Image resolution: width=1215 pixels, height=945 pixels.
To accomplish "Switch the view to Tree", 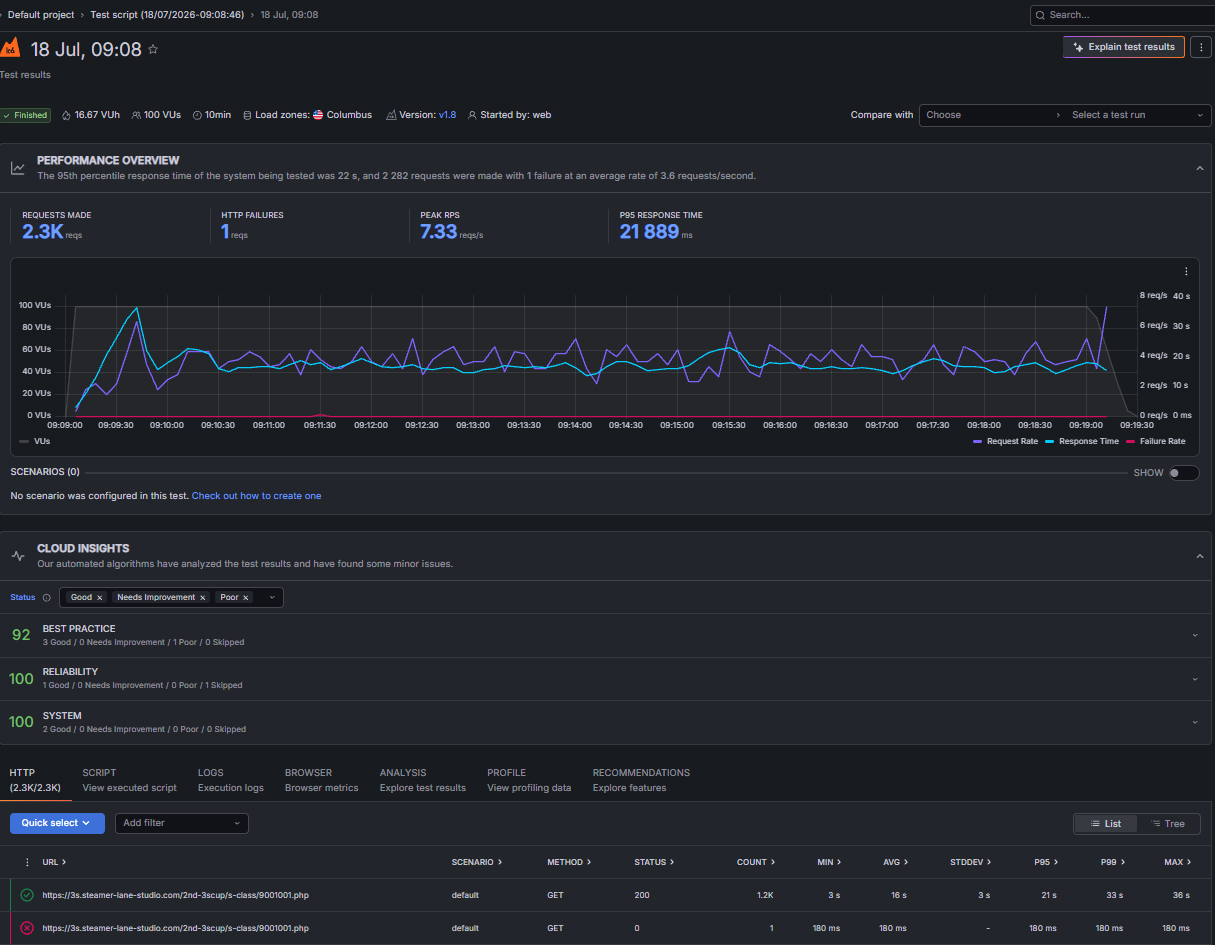I will tap(1167, 824).
